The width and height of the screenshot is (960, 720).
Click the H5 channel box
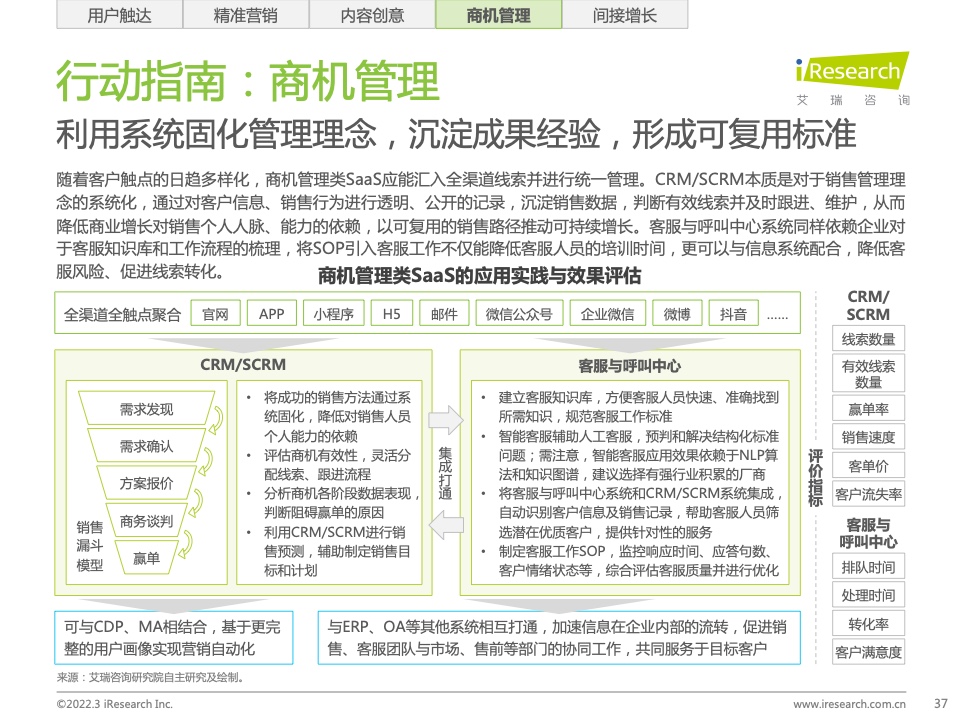pyautogui.click(x=392, y=314)
